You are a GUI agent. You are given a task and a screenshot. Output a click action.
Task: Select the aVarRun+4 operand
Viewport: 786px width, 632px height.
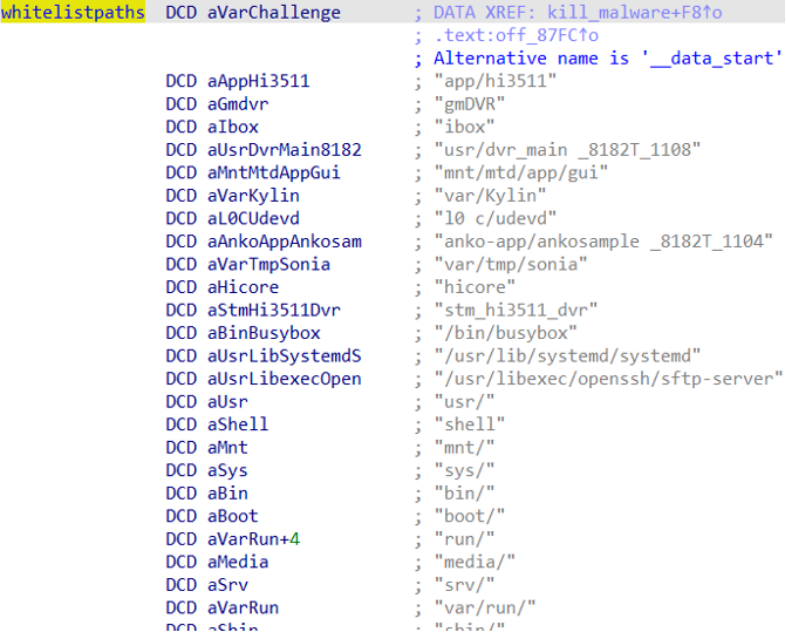253,539
